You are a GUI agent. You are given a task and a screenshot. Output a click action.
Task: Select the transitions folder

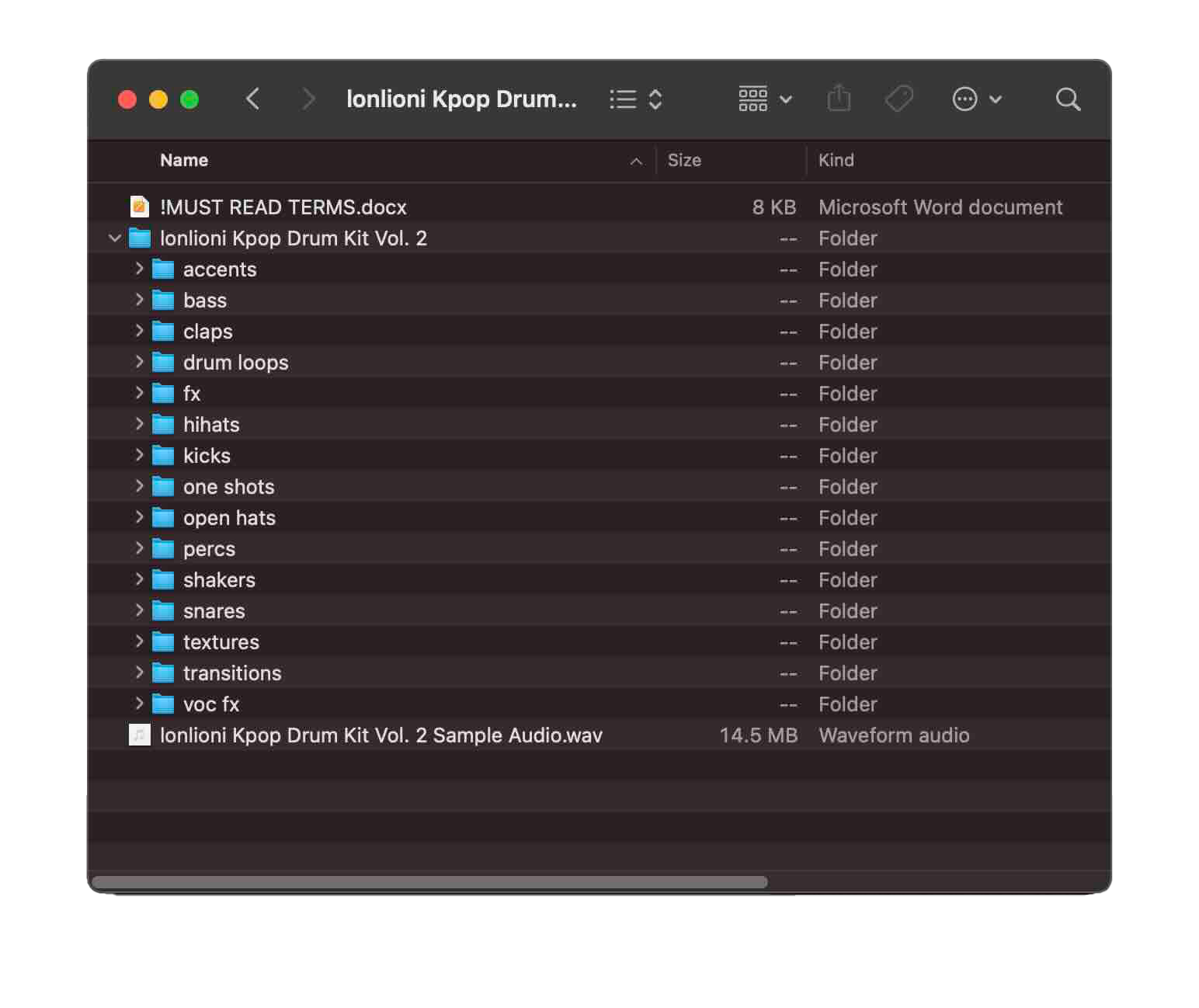232,673
